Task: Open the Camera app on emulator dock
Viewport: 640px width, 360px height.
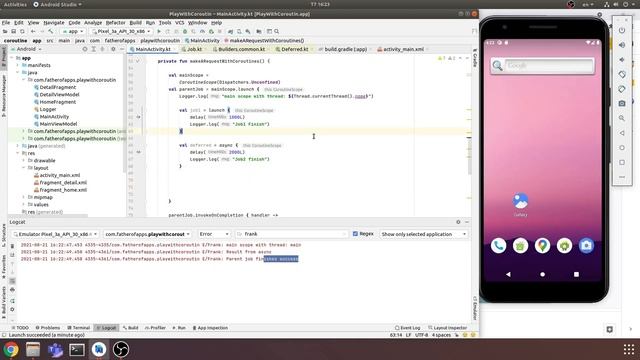Action: coord(587,246)
